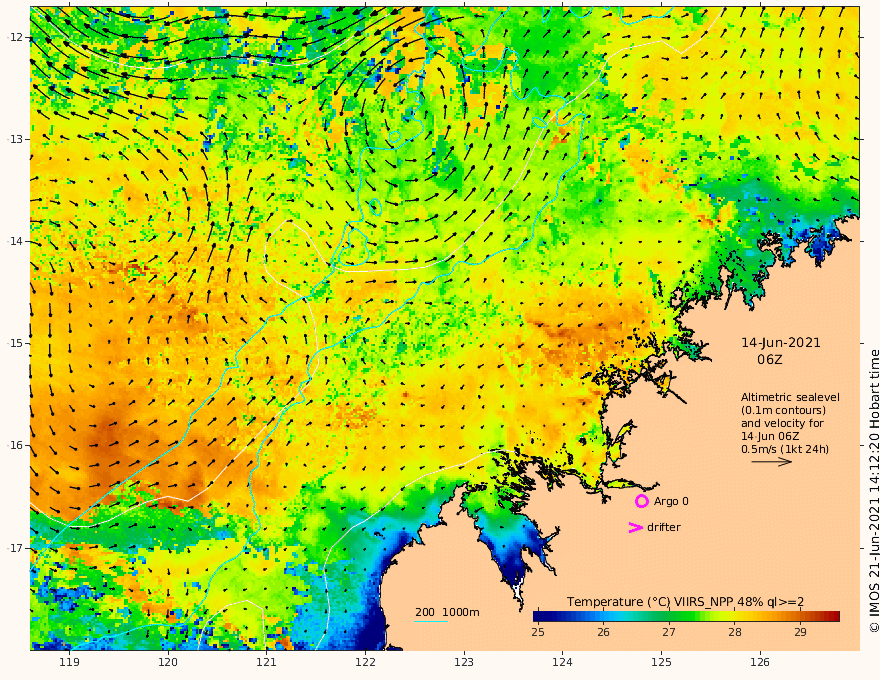Image resolution: width=880 pixels, height=680 pixels.
Task: Click the 26 value on temperature scale
Action: (603, 632)
